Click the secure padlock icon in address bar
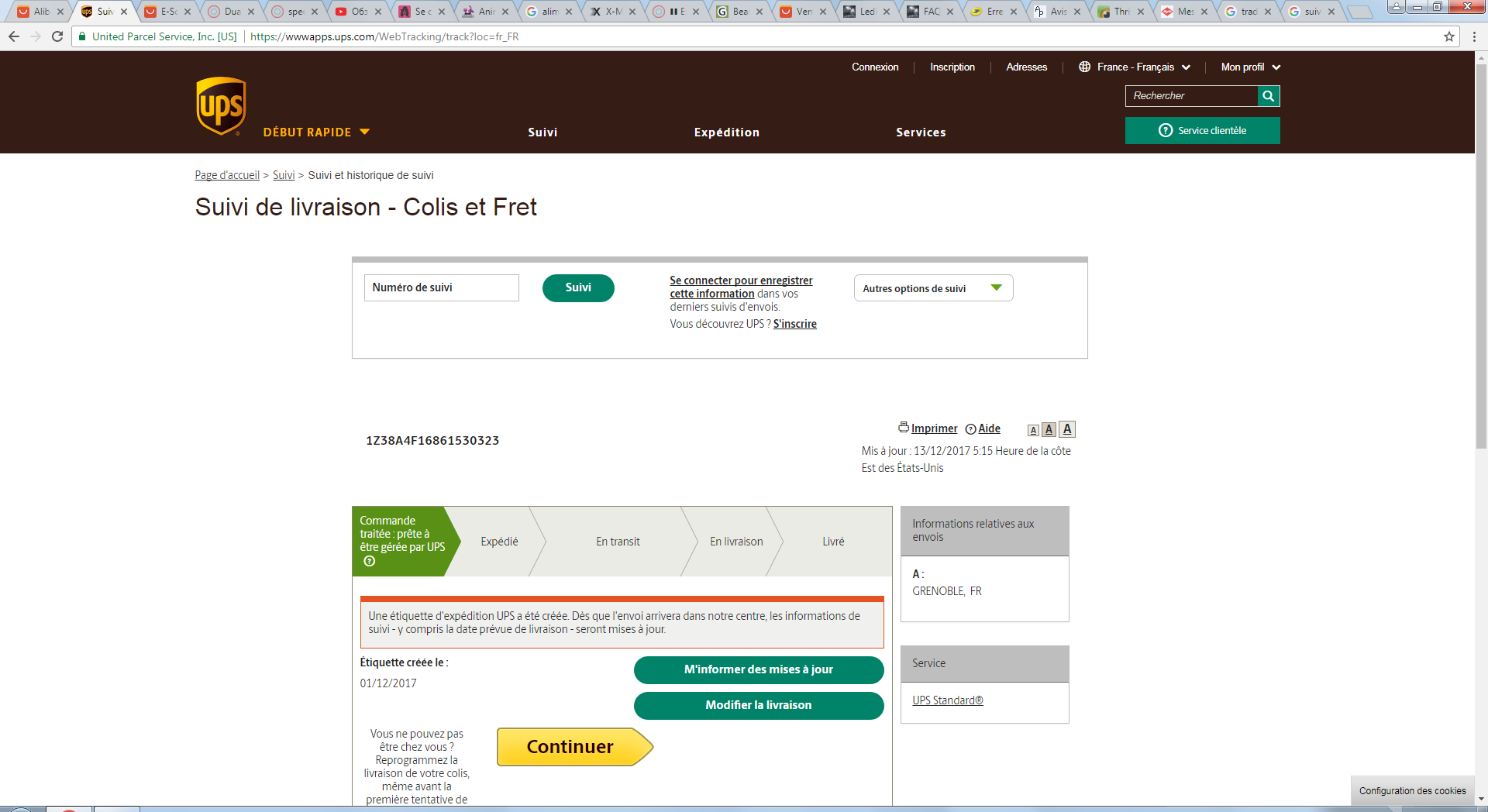The height and width of the screenshot is (812, 1488). coord(82,36)
